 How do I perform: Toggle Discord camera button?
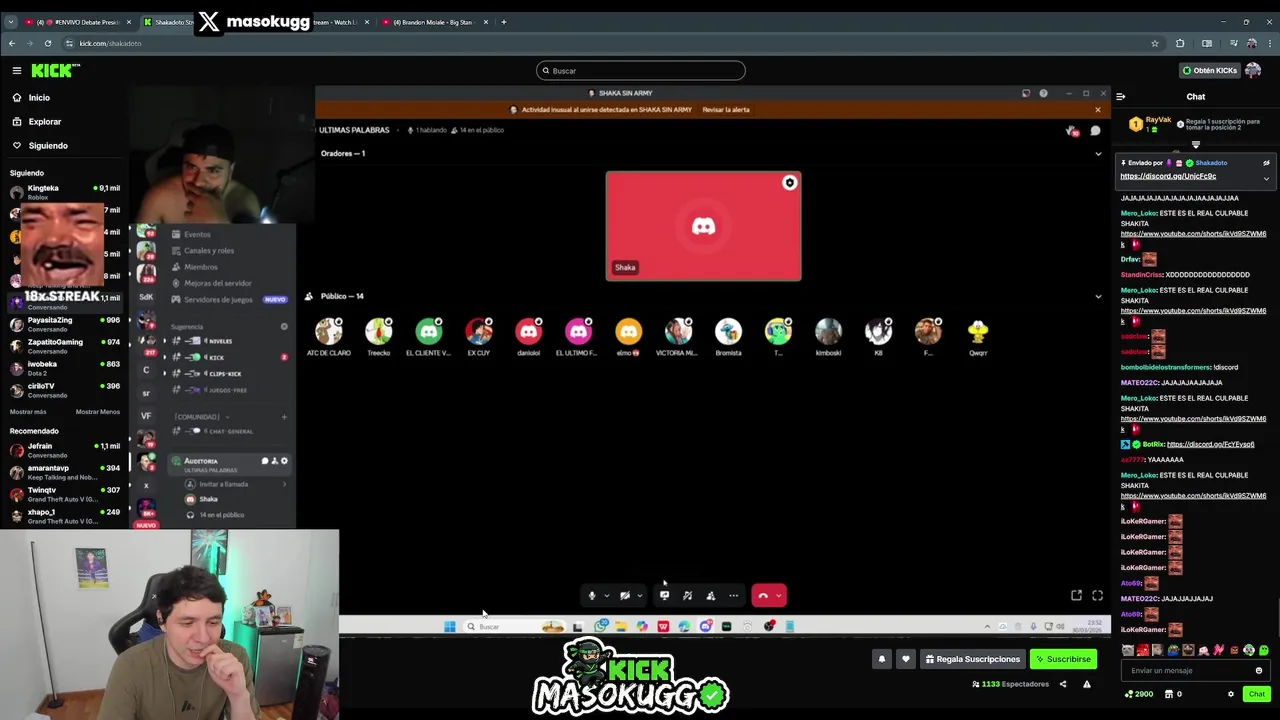(625, 596)
